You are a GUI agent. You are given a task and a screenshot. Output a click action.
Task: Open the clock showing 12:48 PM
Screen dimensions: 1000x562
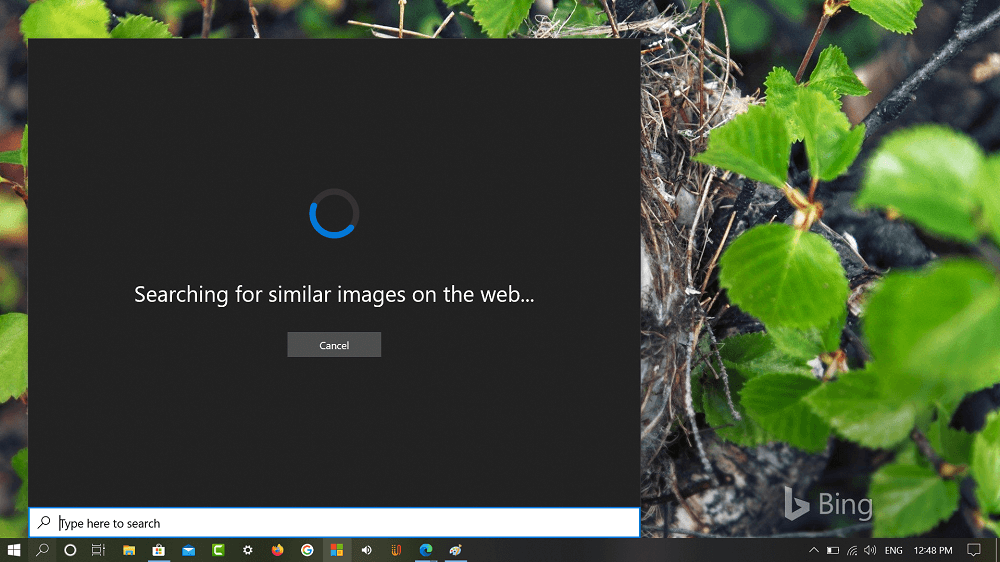point(933,550)
